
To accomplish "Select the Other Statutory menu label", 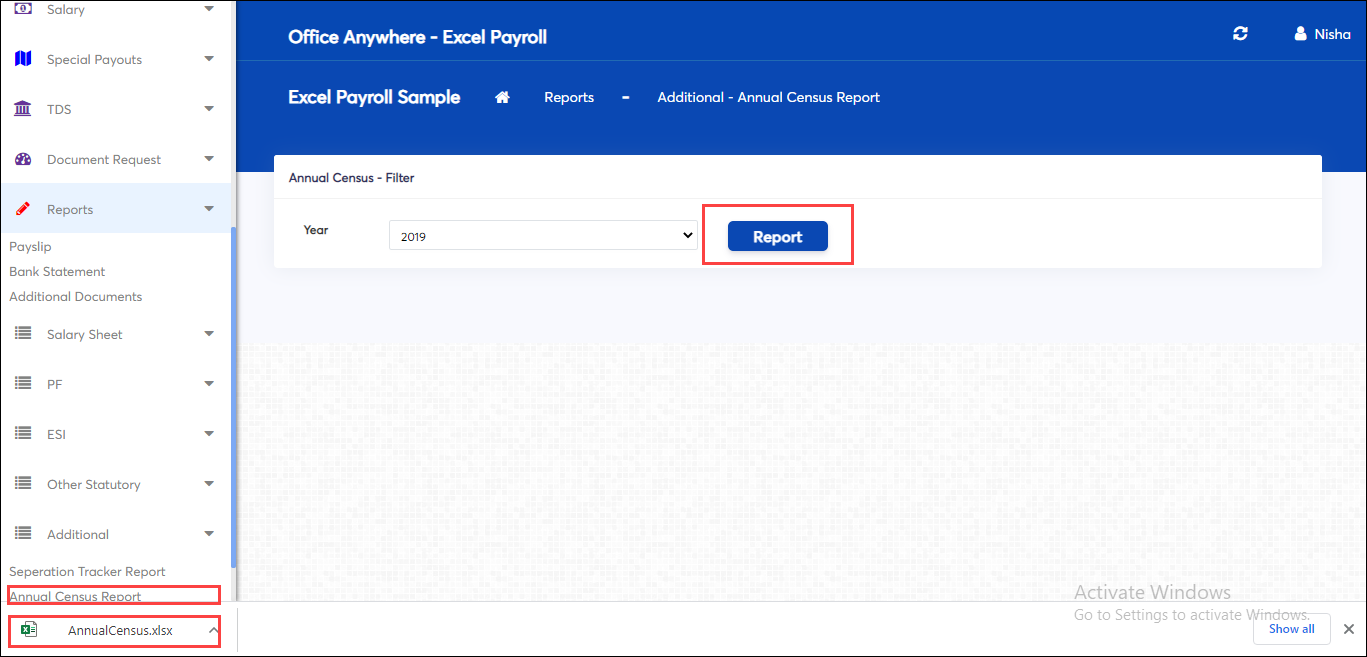I will point(94,484).
